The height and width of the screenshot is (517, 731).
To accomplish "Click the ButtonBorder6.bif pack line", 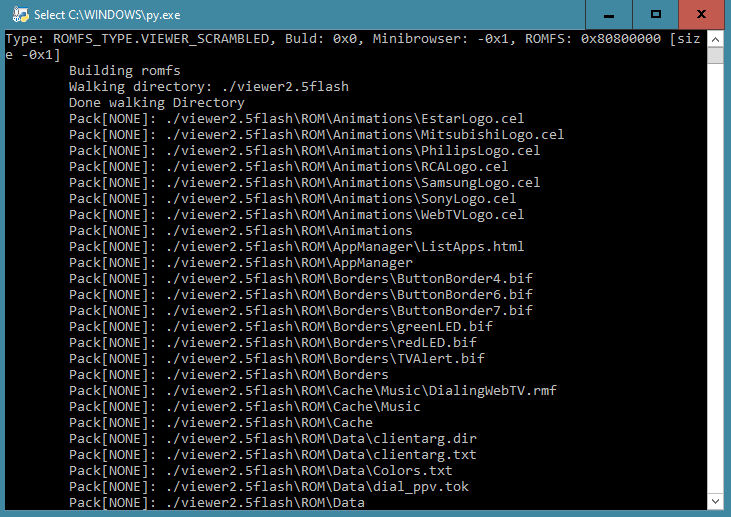I will coord(301,295).
